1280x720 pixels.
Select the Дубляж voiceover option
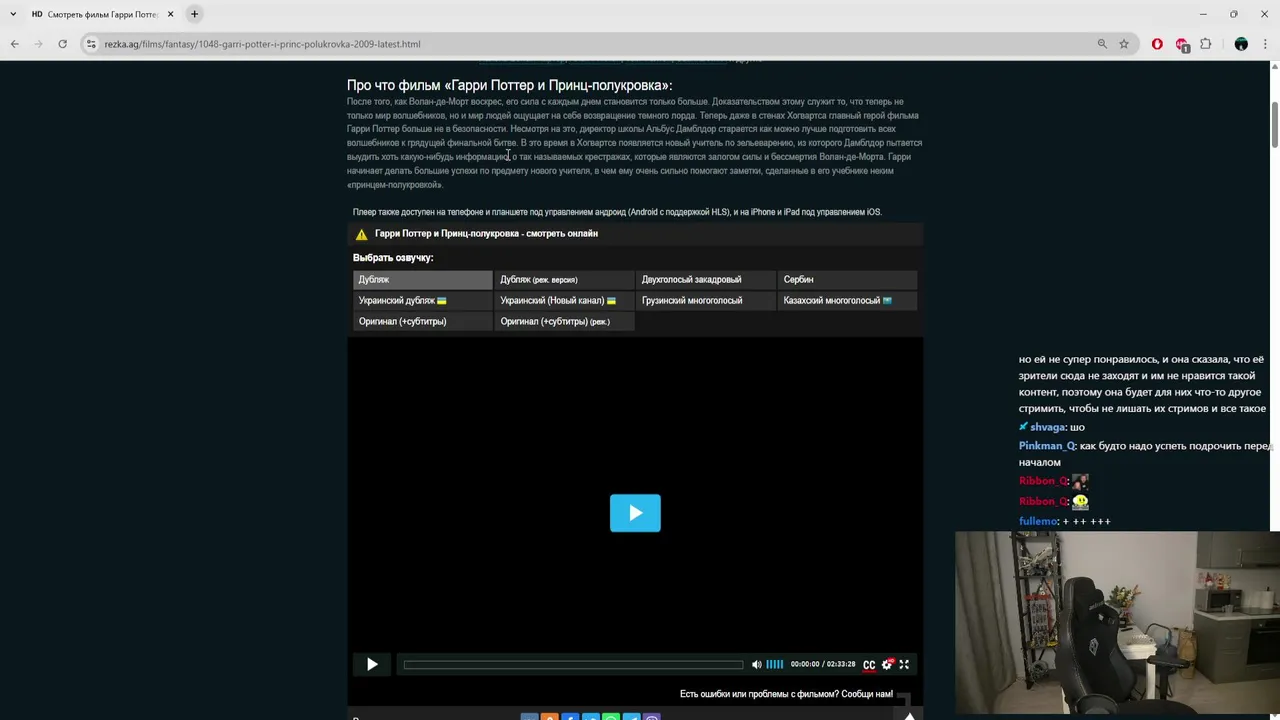pos(423,280)
